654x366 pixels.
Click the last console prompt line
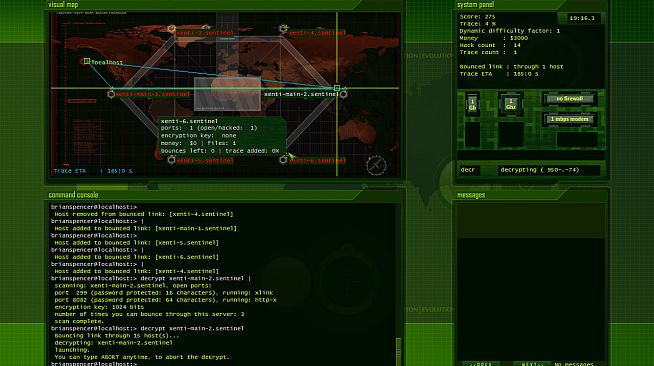pyautogui.click(x=94, y=364)
